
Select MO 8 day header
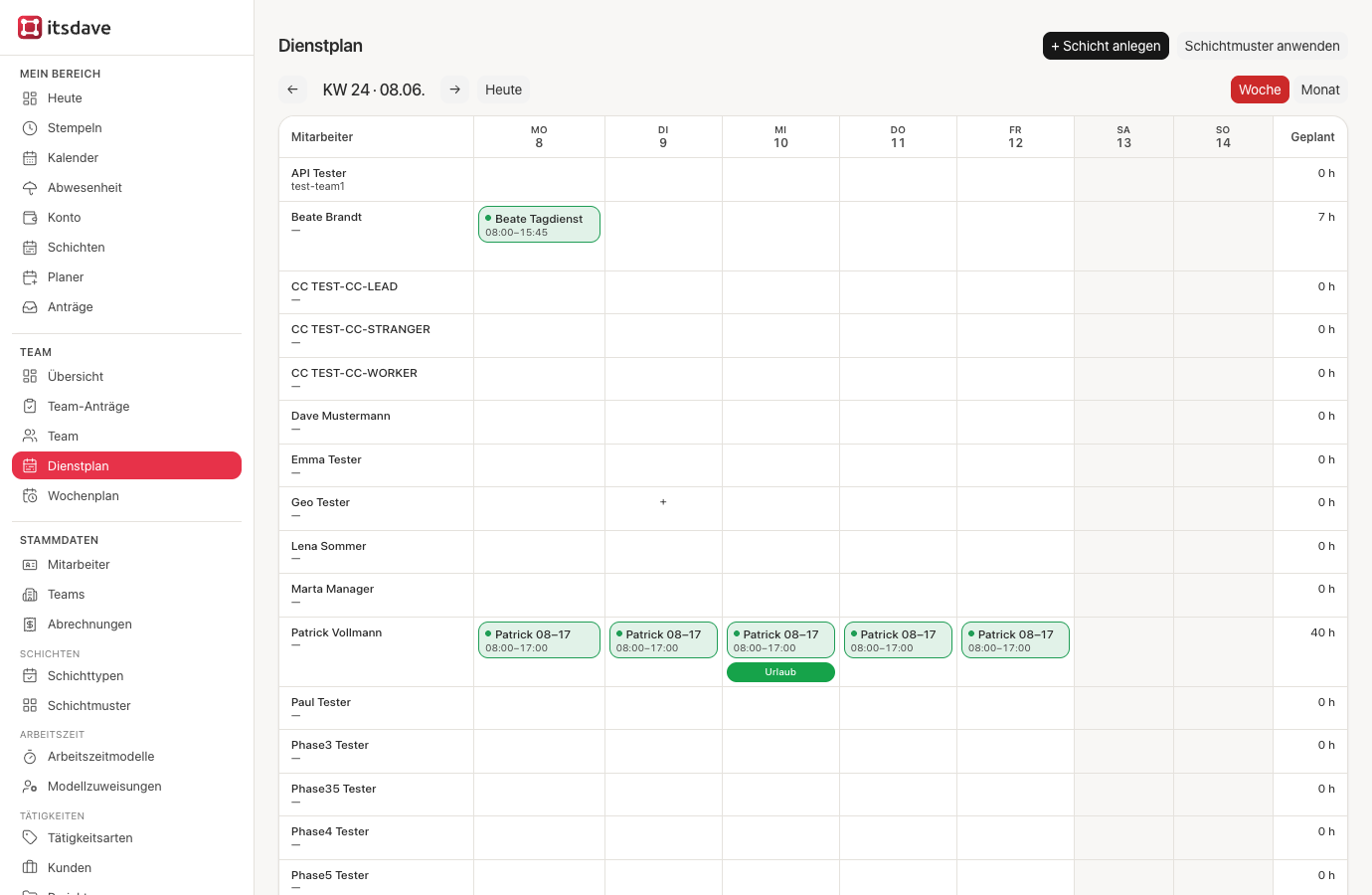(x=539, y=137)
